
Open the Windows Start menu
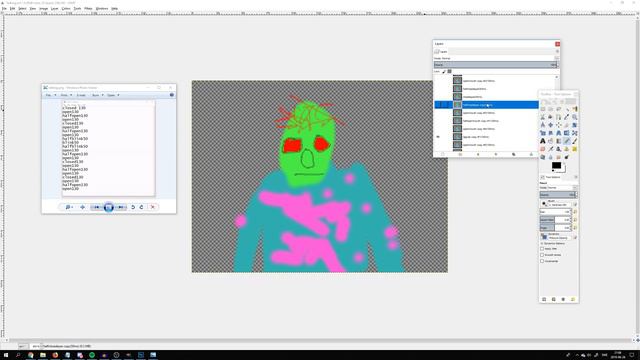(6, 355)
